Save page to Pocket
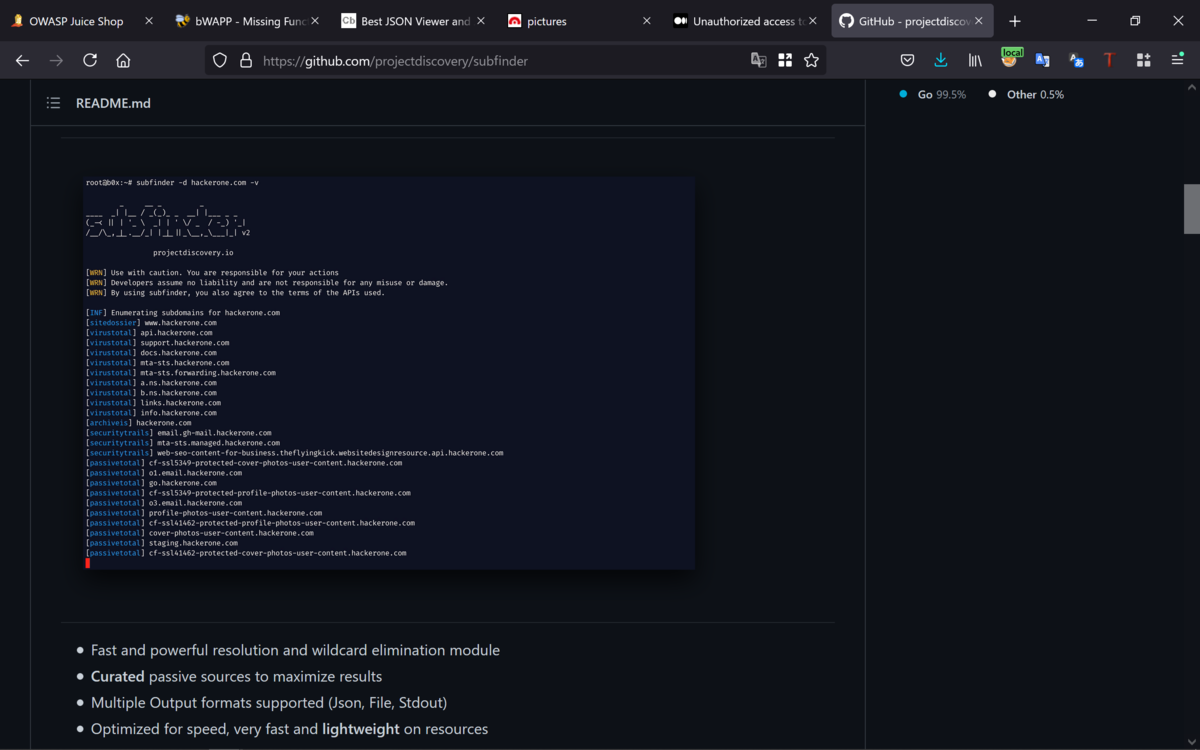Viewport: 1200px width, 750px height. 907,60
